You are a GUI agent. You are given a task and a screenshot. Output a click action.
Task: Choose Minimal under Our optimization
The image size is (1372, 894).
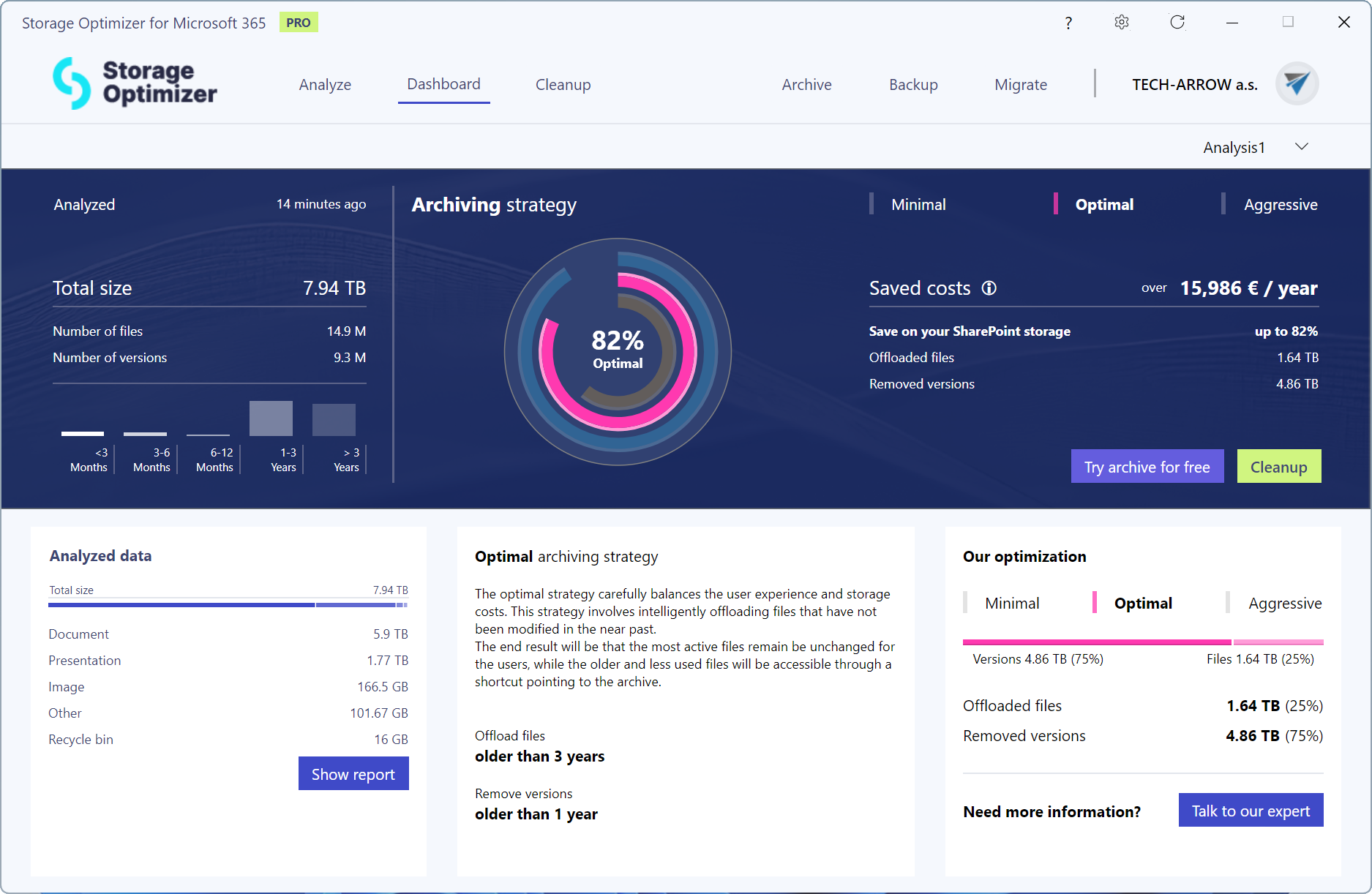point(1011,604)
